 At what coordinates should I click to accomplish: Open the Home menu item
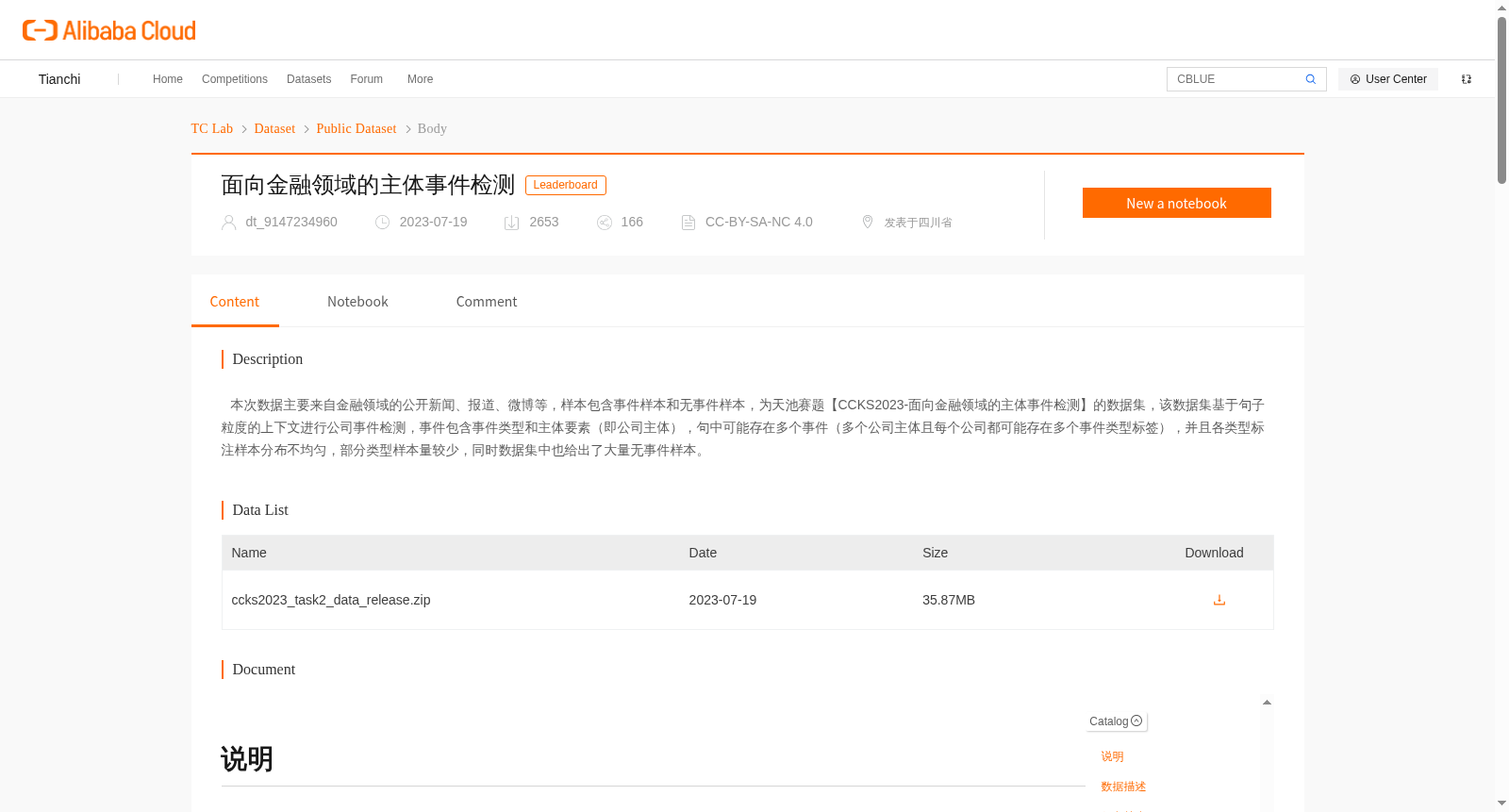[168, 79]
